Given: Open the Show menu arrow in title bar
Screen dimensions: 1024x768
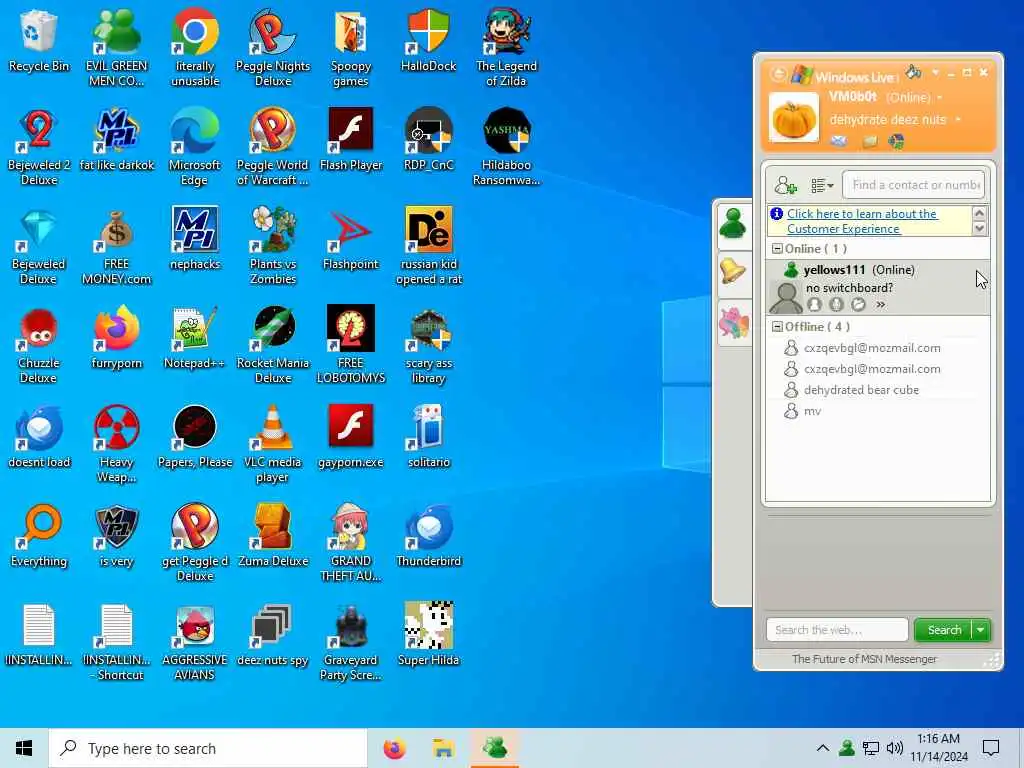Looking at the screenshot, I should click(x=935, y=72).
